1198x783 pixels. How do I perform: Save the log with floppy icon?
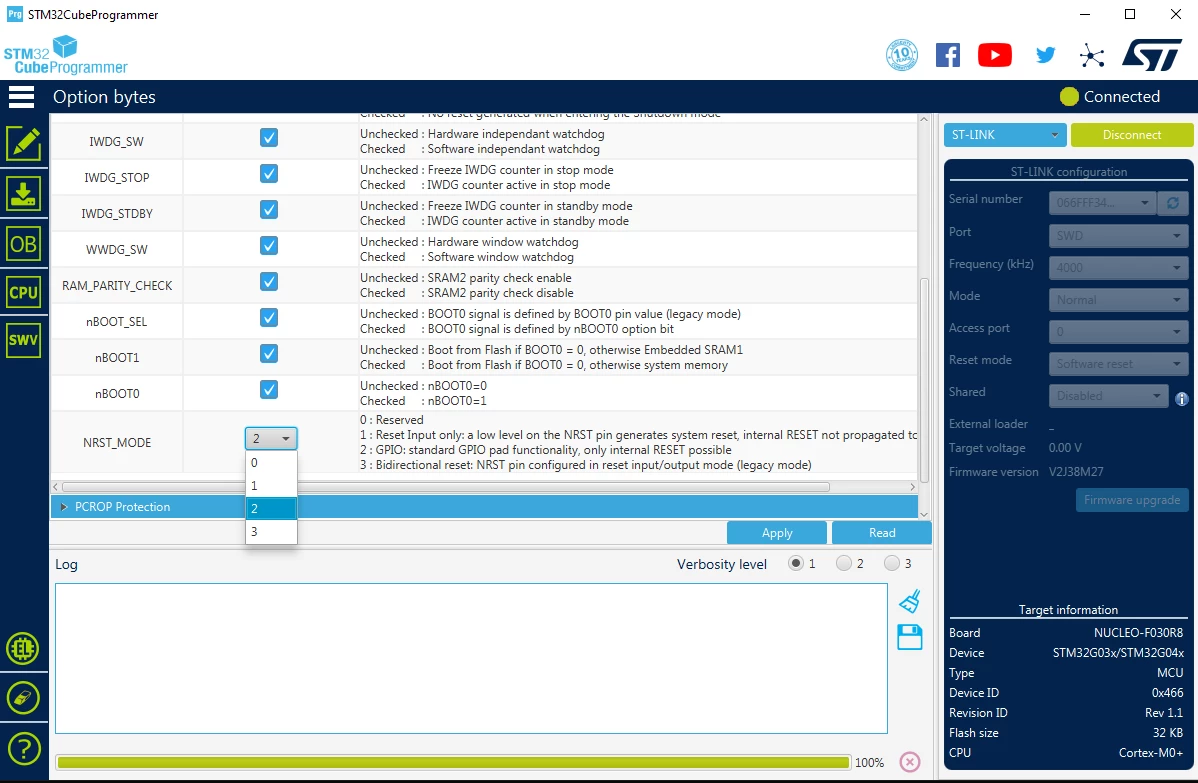click(x=909, y=637)
